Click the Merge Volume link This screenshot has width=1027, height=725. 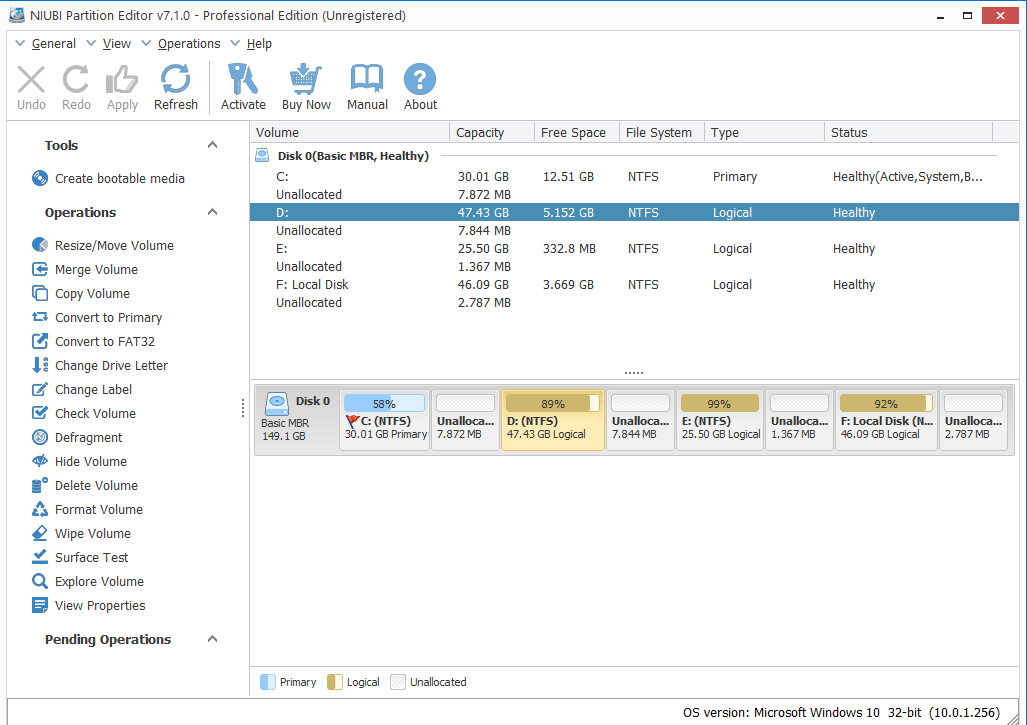point(96,269)
